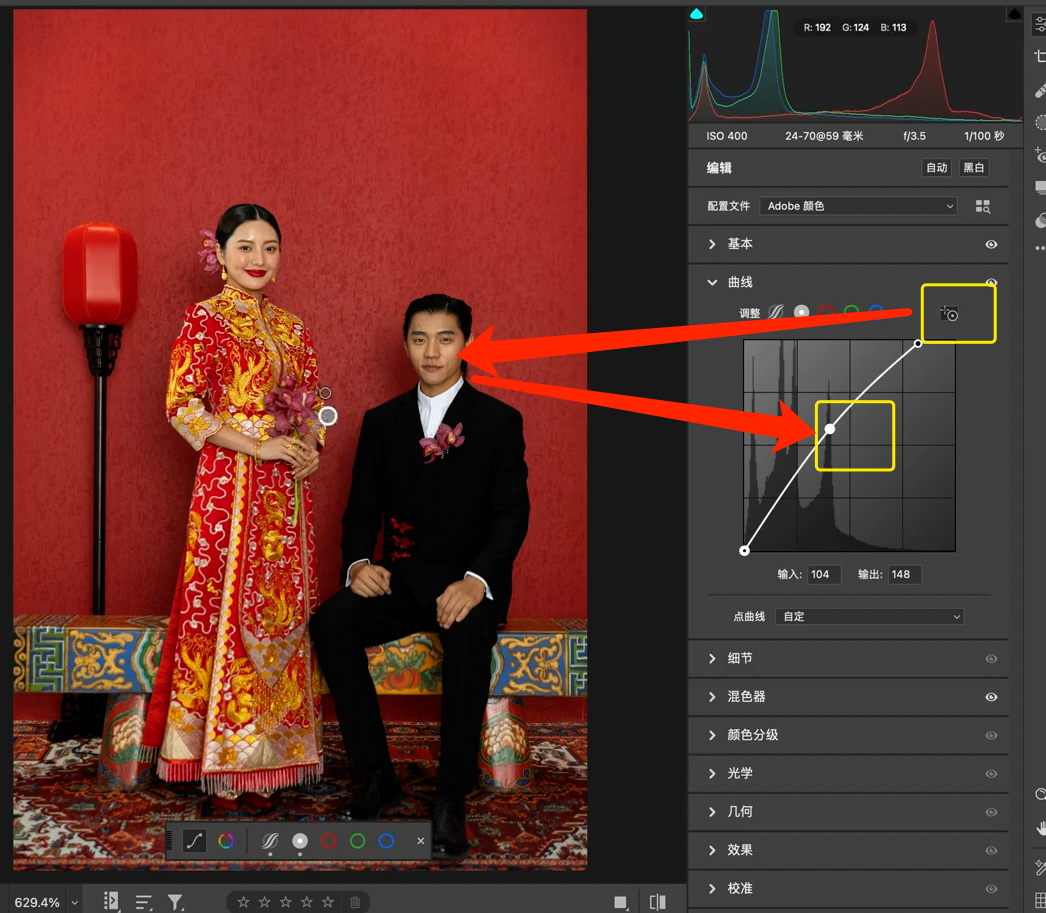
Task: Select the blue channel curve circle
Action: point(877,310)
